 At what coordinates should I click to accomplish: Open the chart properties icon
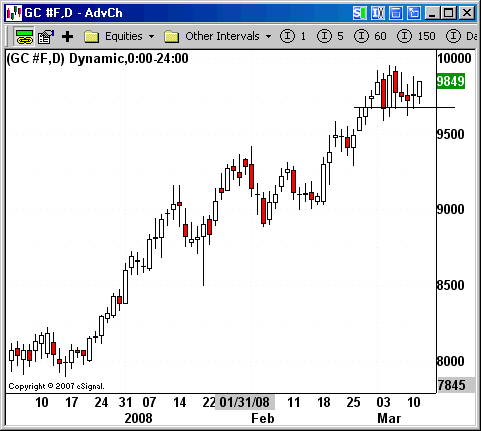click(x=46, y=37)
